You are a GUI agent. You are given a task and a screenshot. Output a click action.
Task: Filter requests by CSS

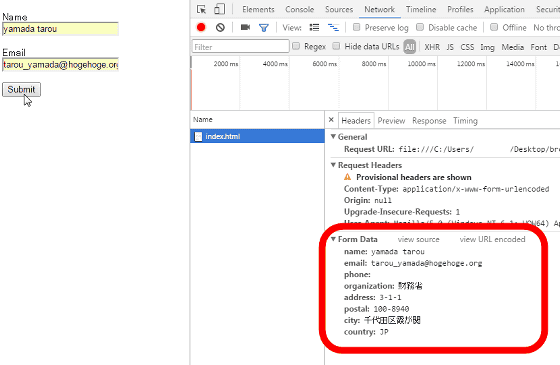[x=467, y=47]
